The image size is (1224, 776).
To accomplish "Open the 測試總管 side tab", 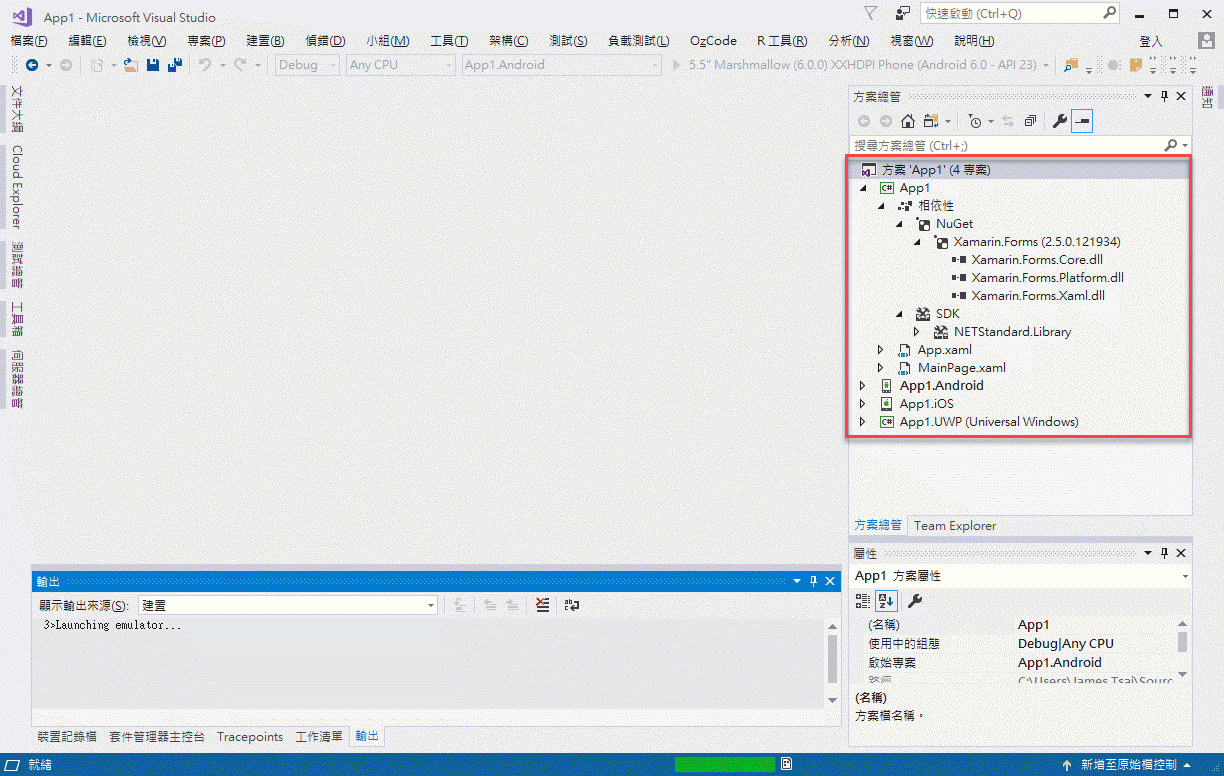I will [x=17, y=265].
